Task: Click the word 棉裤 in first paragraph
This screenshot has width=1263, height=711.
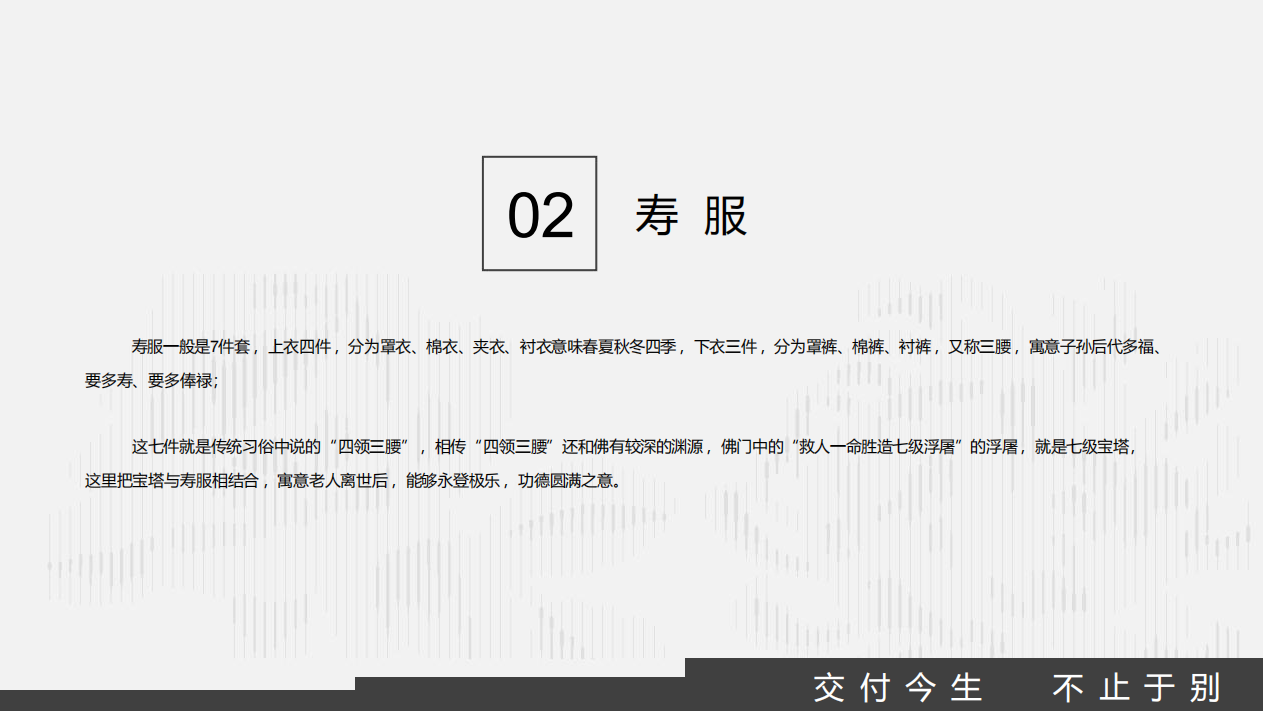Action: coord(866,347)
